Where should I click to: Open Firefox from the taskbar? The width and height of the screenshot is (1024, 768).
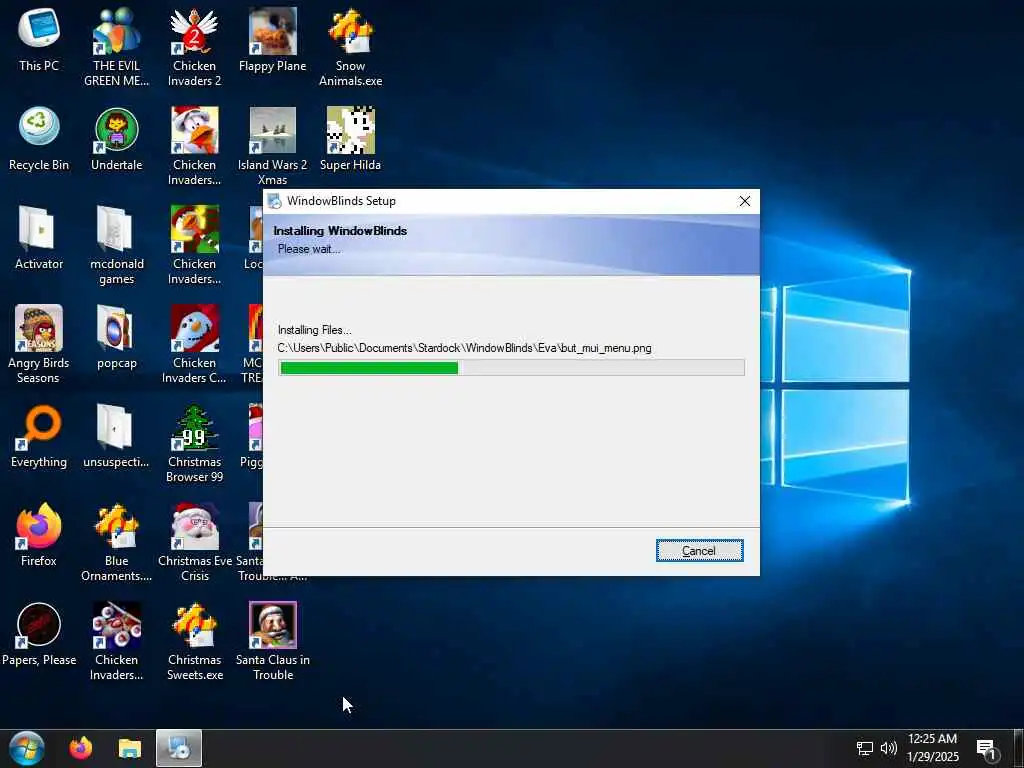(x=81, y=748)
